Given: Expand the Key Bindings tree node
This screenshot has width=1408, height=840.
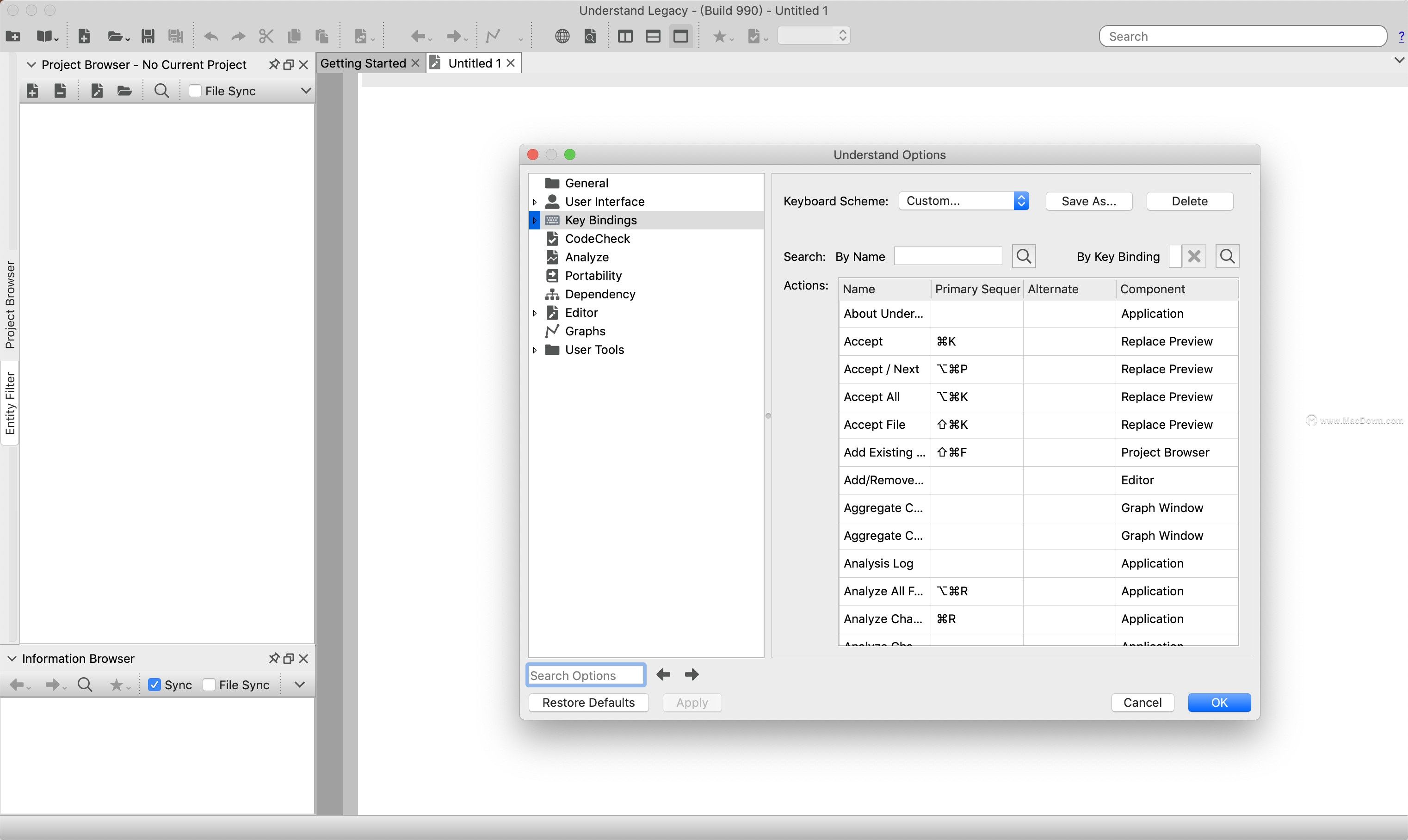Looking at the screenshot, I should 534,220.
